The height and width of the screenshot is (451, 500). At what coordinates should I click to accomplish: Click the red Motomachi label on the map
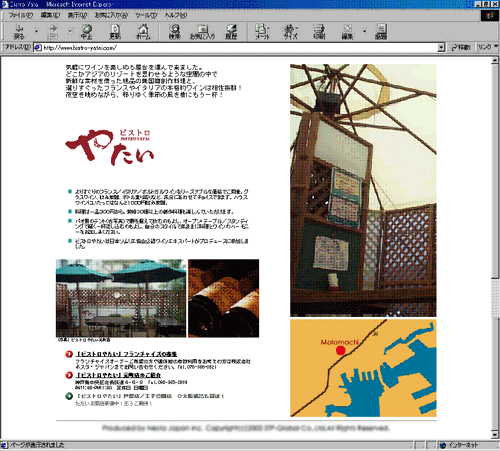[339, 342]
